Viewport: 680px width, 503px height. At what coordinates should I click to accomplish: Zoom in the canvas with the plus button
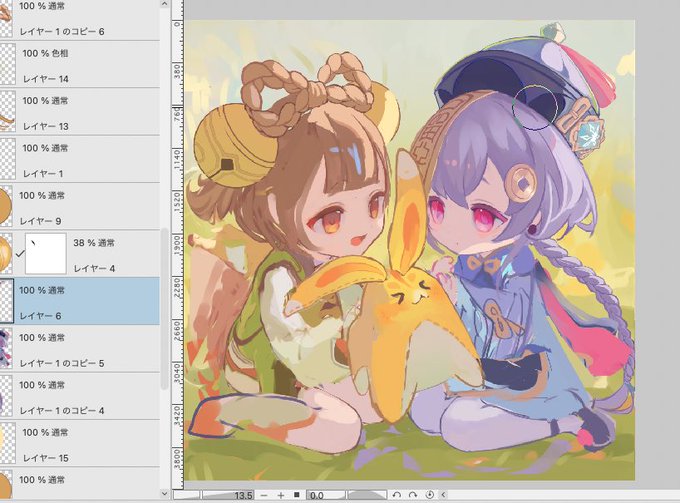click(281, 495)
